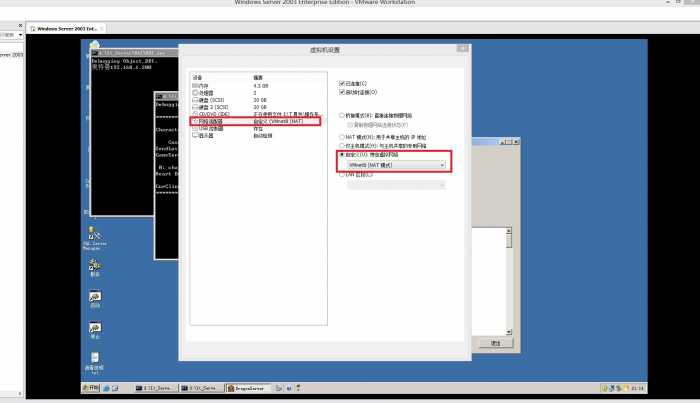Select the Processors device row
Screen dimensions: 700x403
pos(205,91)
